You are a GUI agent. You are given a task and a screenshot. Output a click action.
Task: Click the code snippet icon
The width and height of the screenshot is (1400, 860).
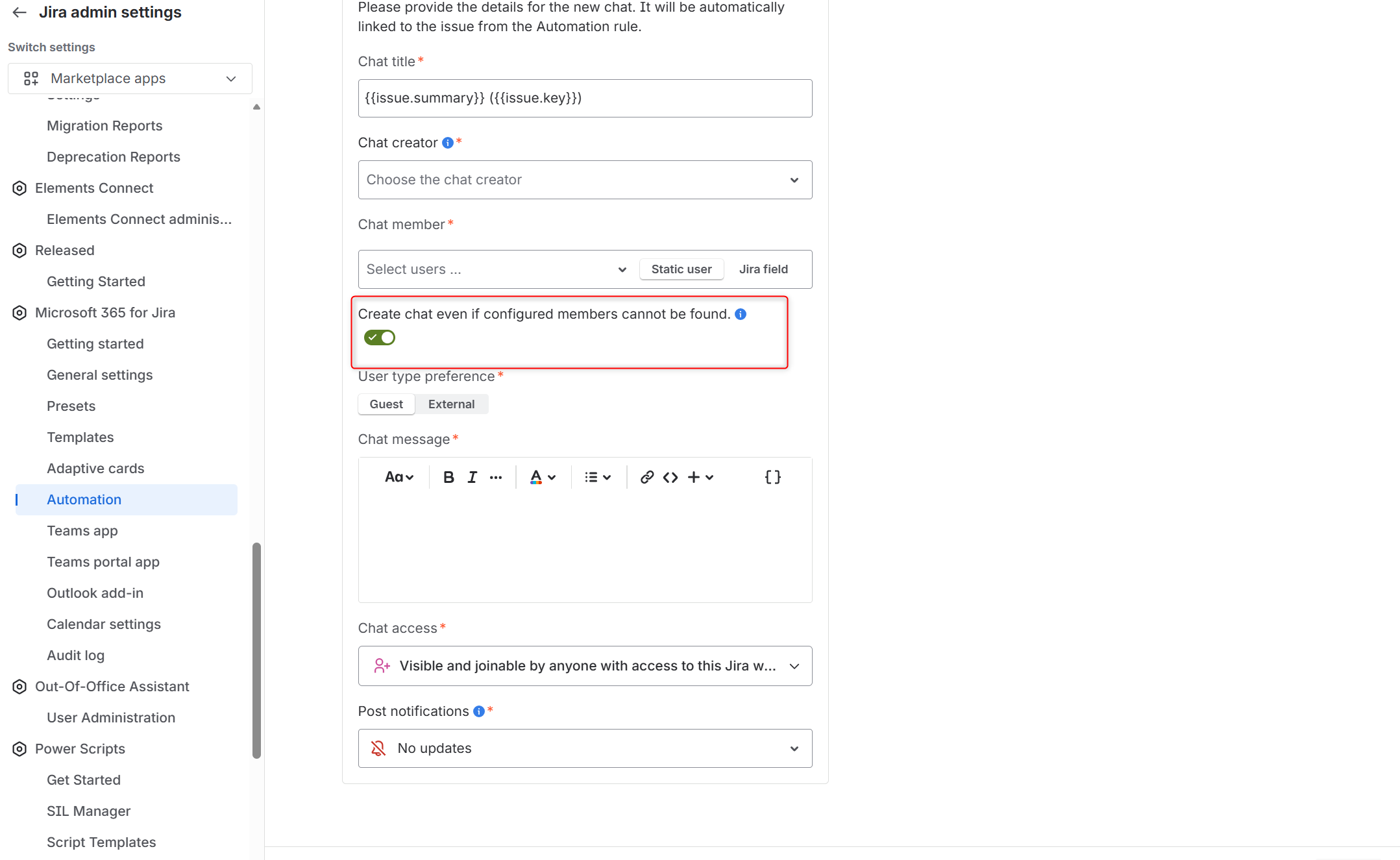(x=670, y=478)
